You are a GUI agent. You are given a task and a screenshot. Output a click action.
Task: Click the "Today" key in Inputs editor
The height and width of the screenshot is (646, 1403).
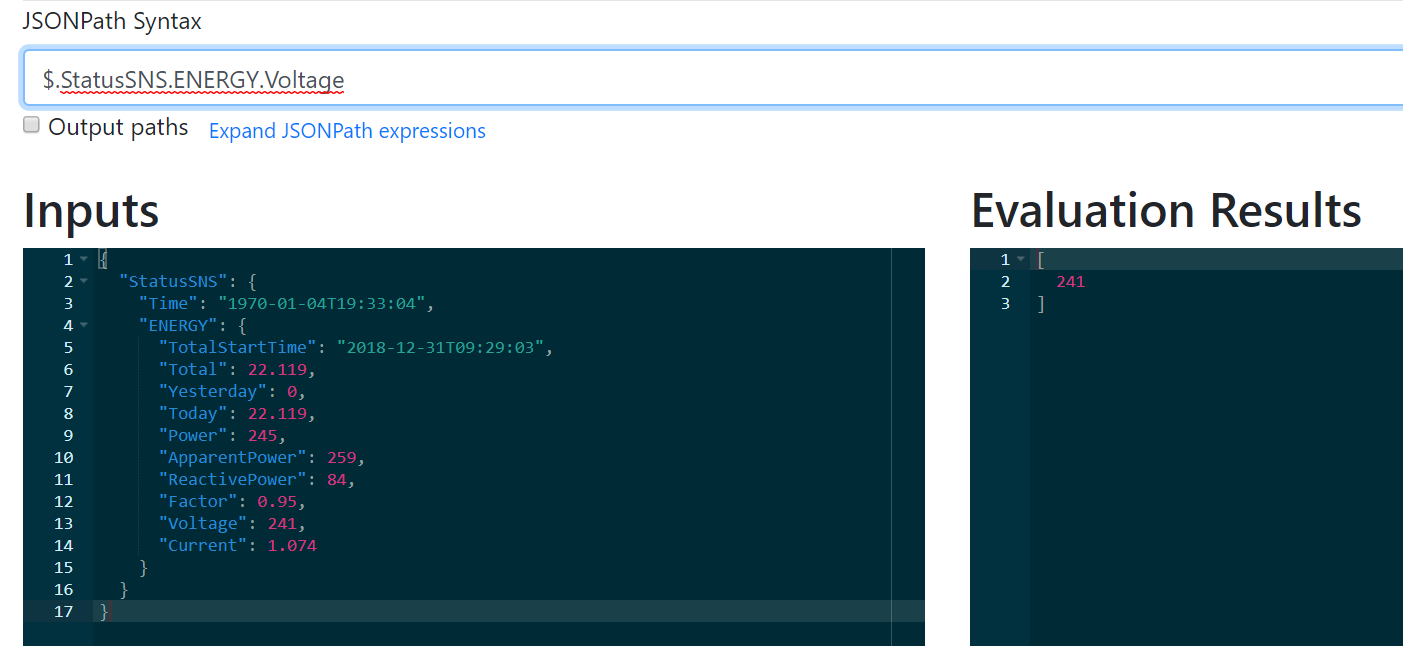click(193, 414)
